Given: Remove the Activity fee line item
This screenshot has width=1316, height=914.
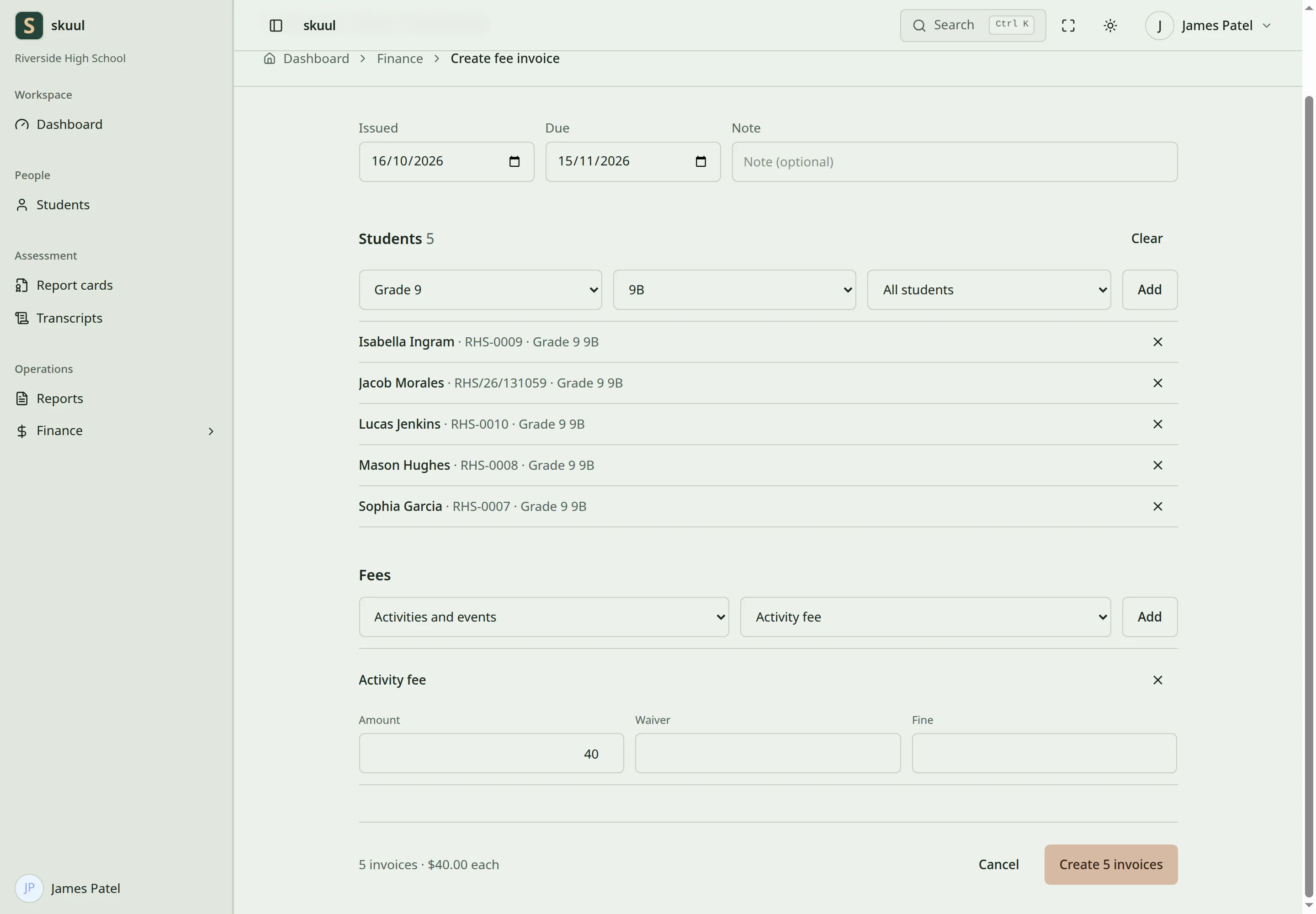Looking at the screenshot, I should [1157, 680].
